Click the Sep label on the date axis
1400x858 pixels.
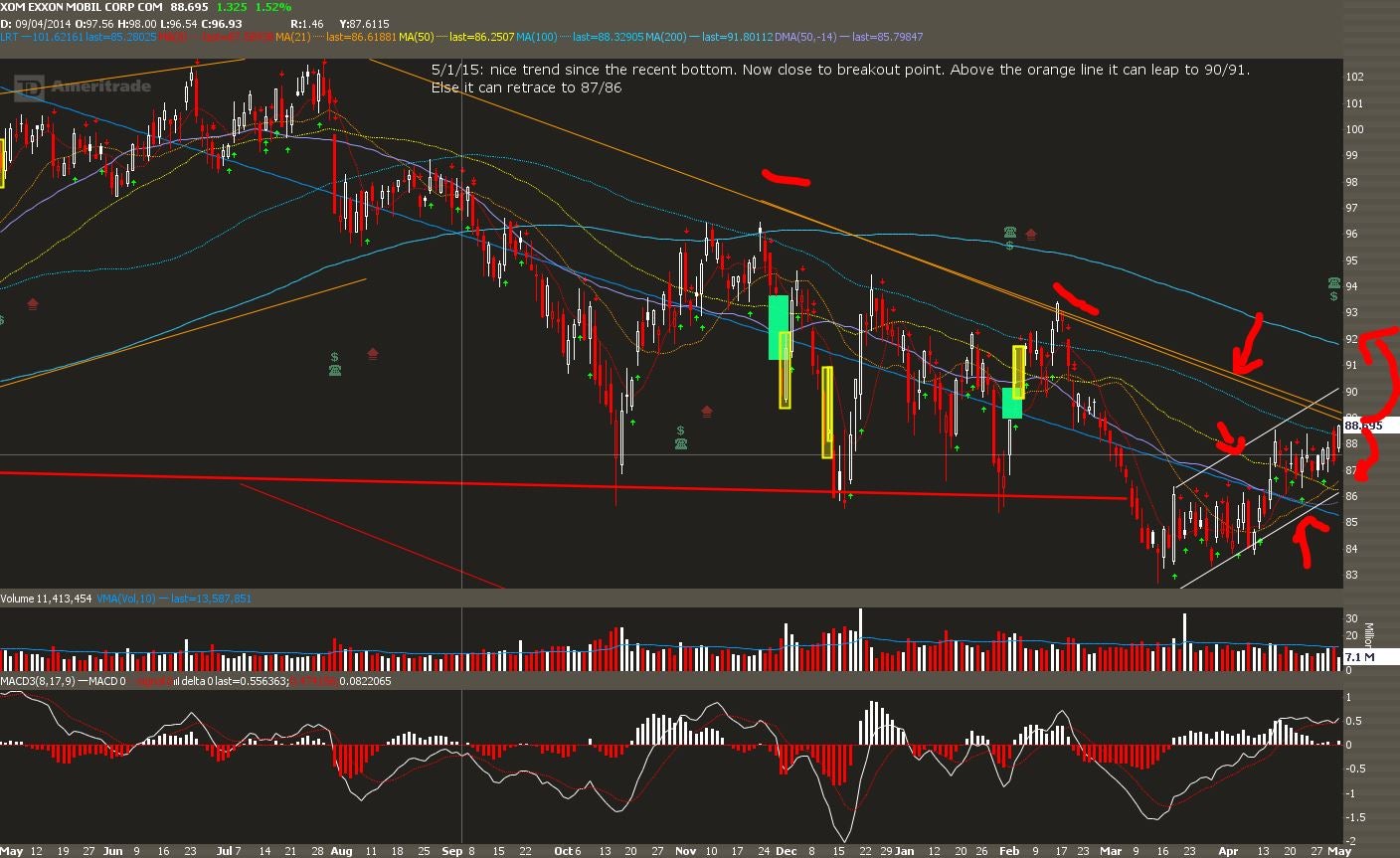452,851
